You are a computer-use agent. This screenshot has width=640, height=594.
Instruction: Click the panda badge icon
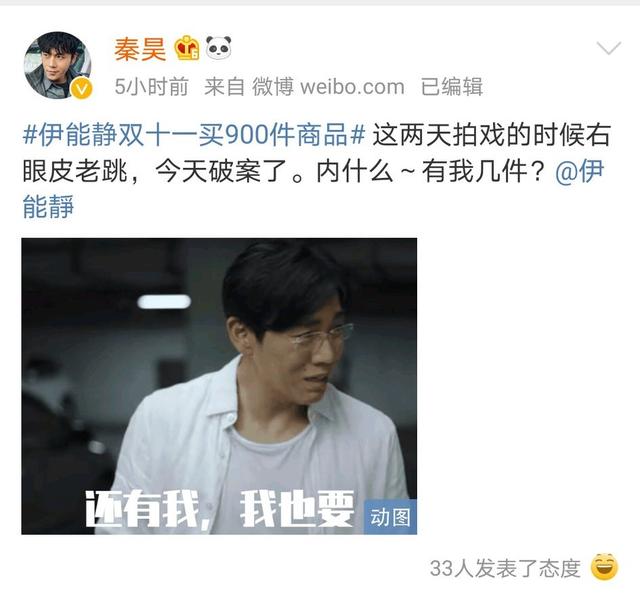(218, 47)
